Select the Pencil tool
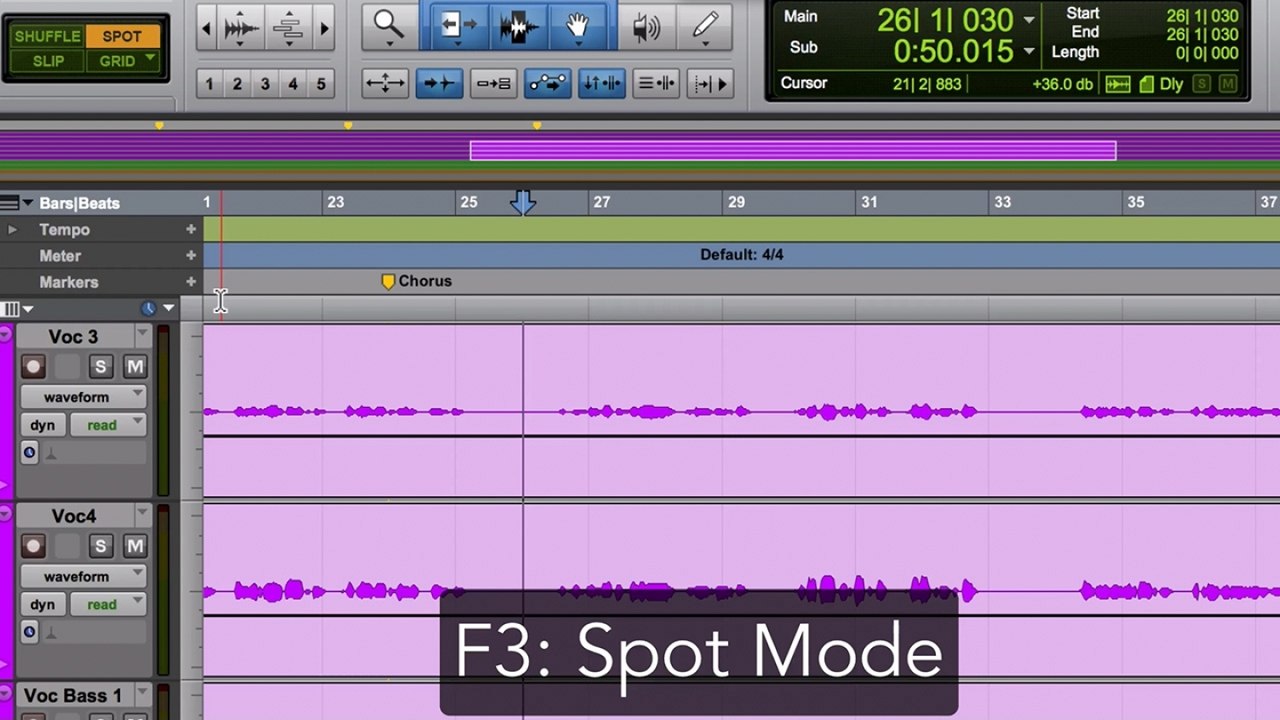 point(705,25)
